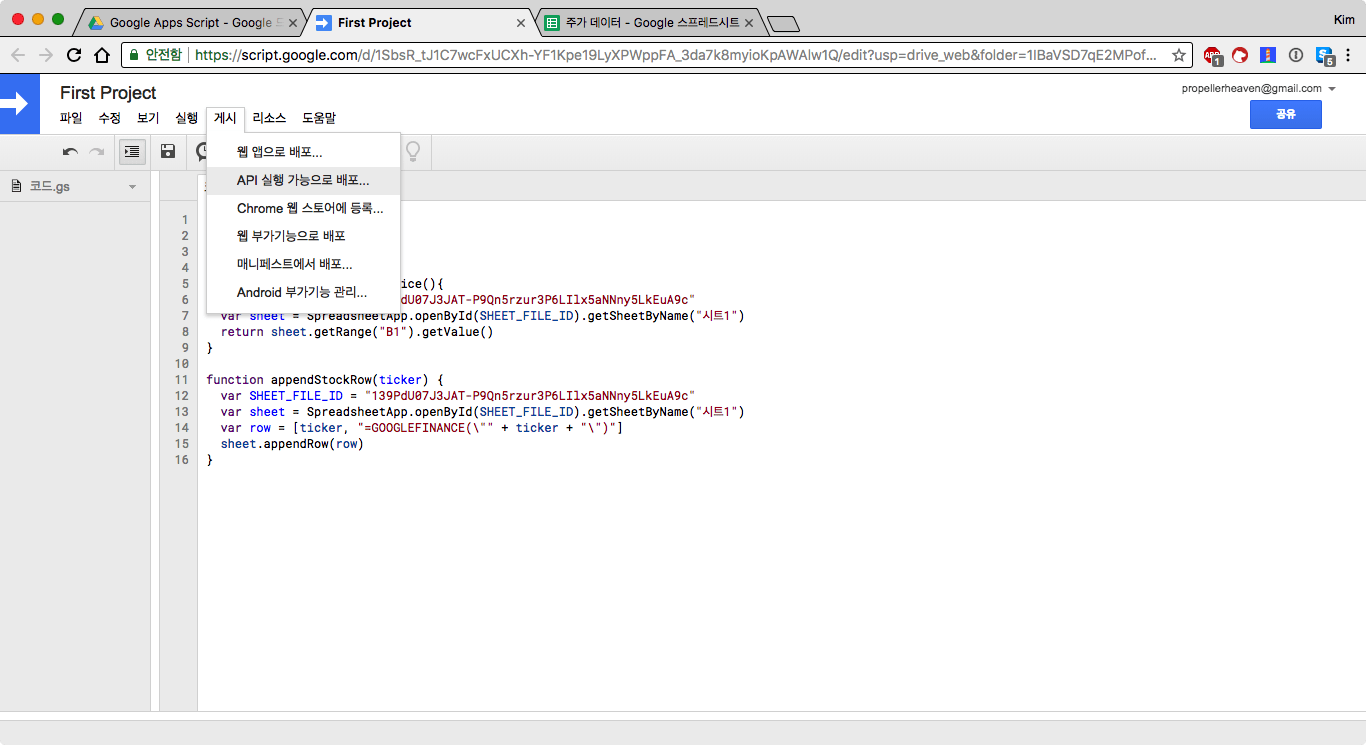Save the script with the floppy disk icon
Viewport: 1366px width, 745px height.
tap(168, 152)
